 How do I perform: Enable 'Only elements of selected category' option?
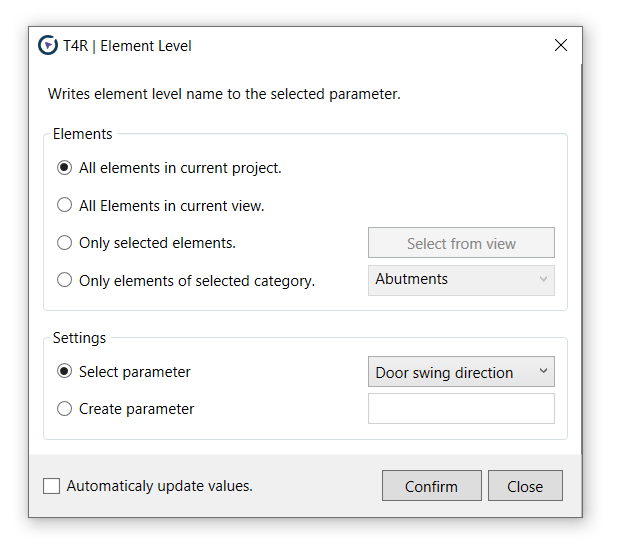64,280
